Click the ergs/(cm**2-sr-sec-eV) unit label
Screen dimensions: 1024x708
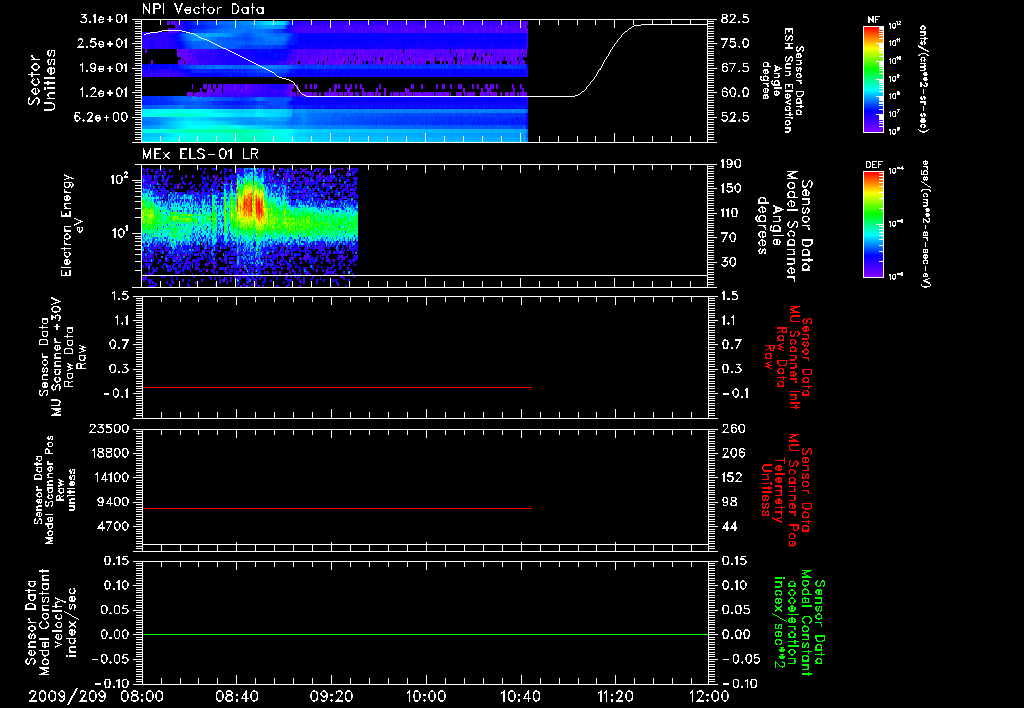click(924, 225)
